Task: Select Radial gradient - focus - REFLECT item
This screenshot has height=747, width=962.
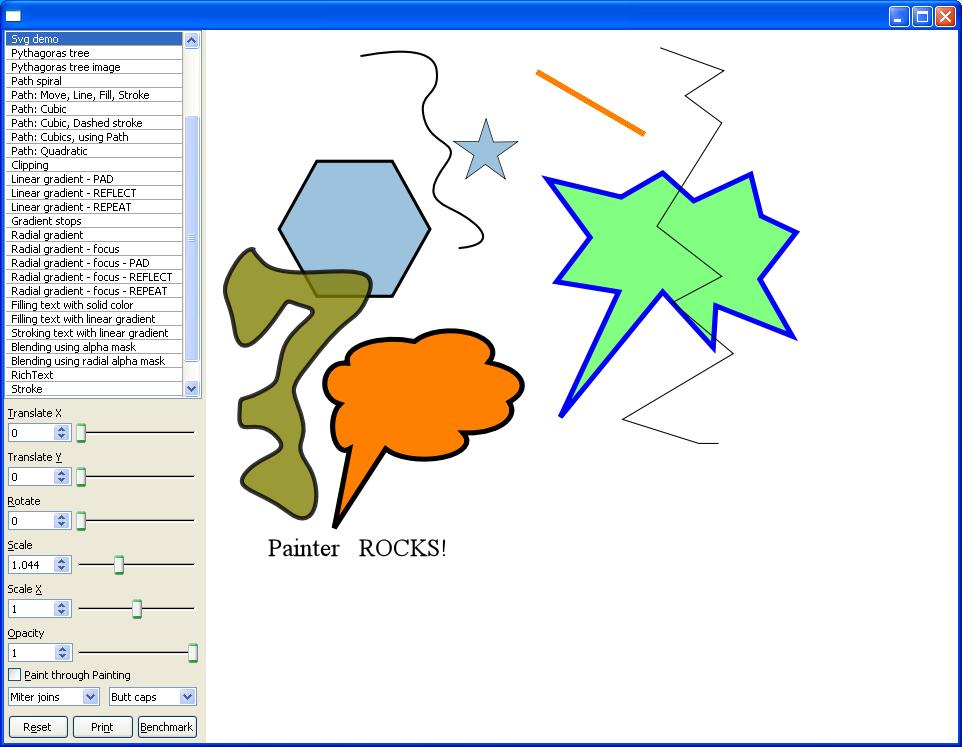Action: (91, 277)
